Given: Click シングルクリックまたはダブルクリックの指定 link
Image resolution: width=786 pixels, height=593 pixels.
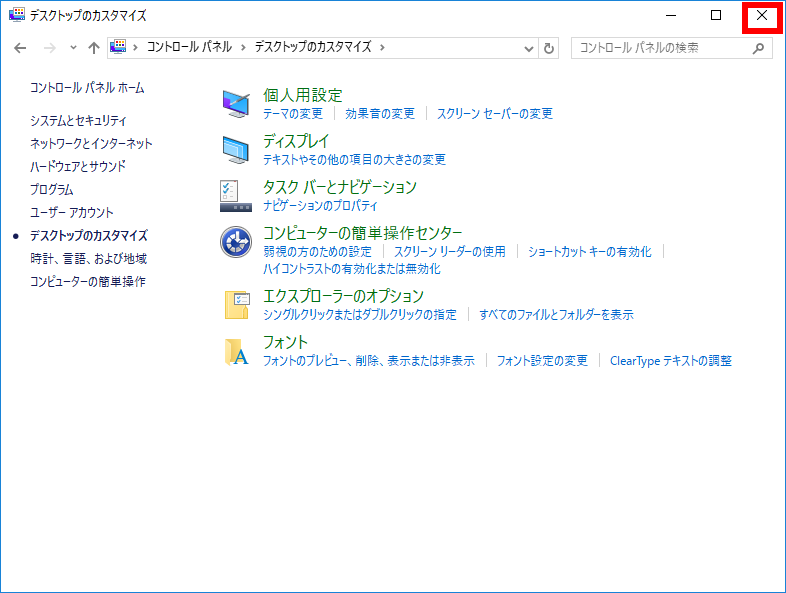Looking at the screenshot, I should [360, 315].
